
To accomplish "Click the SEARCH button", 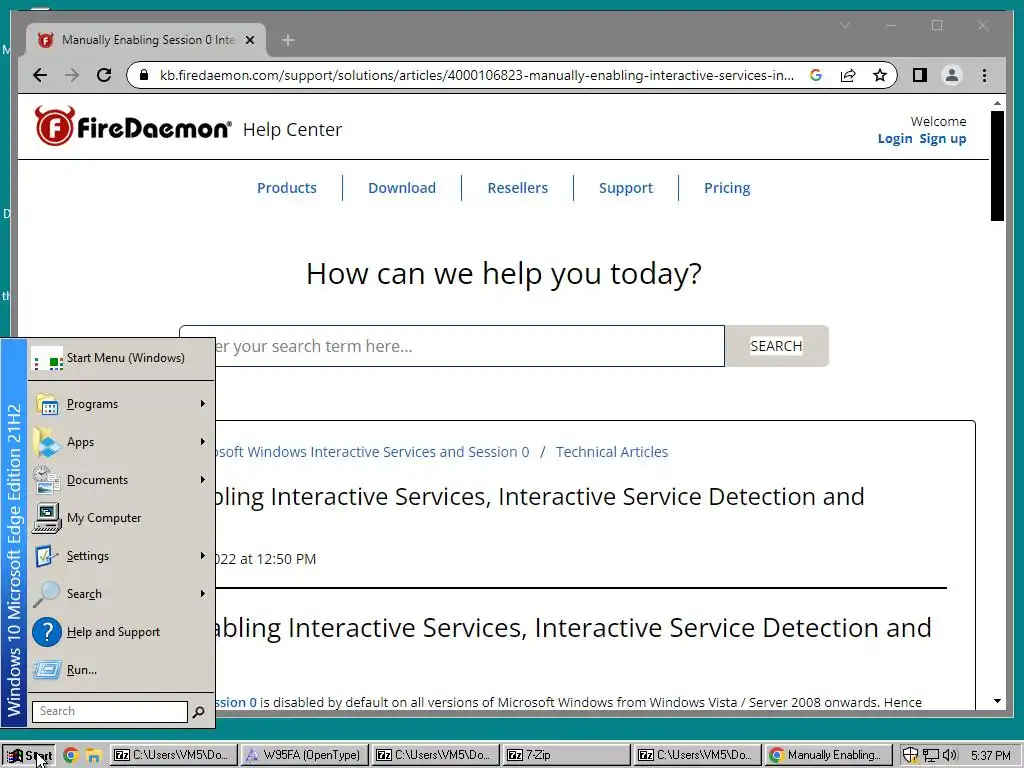I will pos(776,346).
